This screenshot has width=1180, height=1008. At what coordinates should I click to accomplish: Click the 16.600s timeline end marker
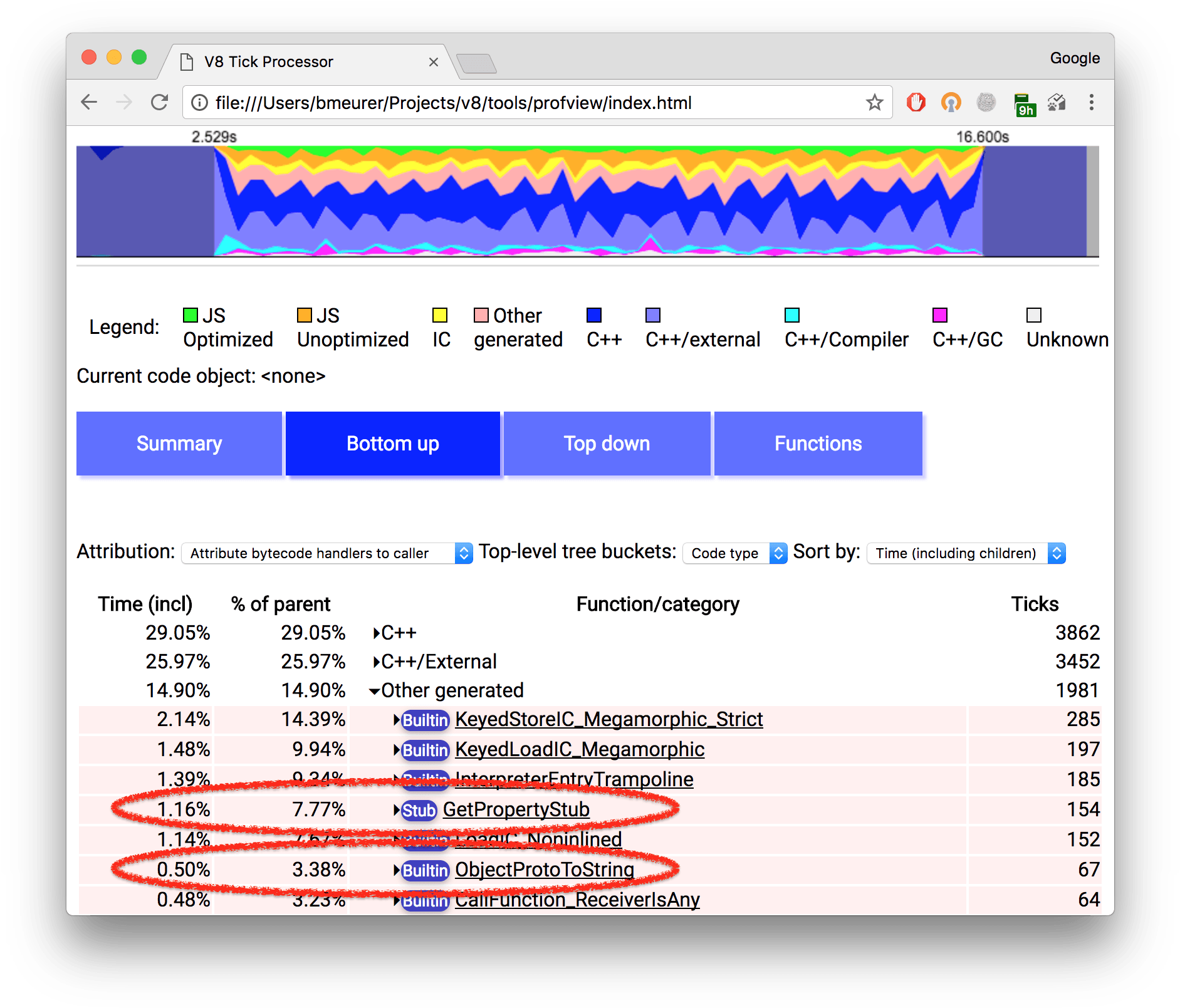pyautogui.click(x=982, y=137)
